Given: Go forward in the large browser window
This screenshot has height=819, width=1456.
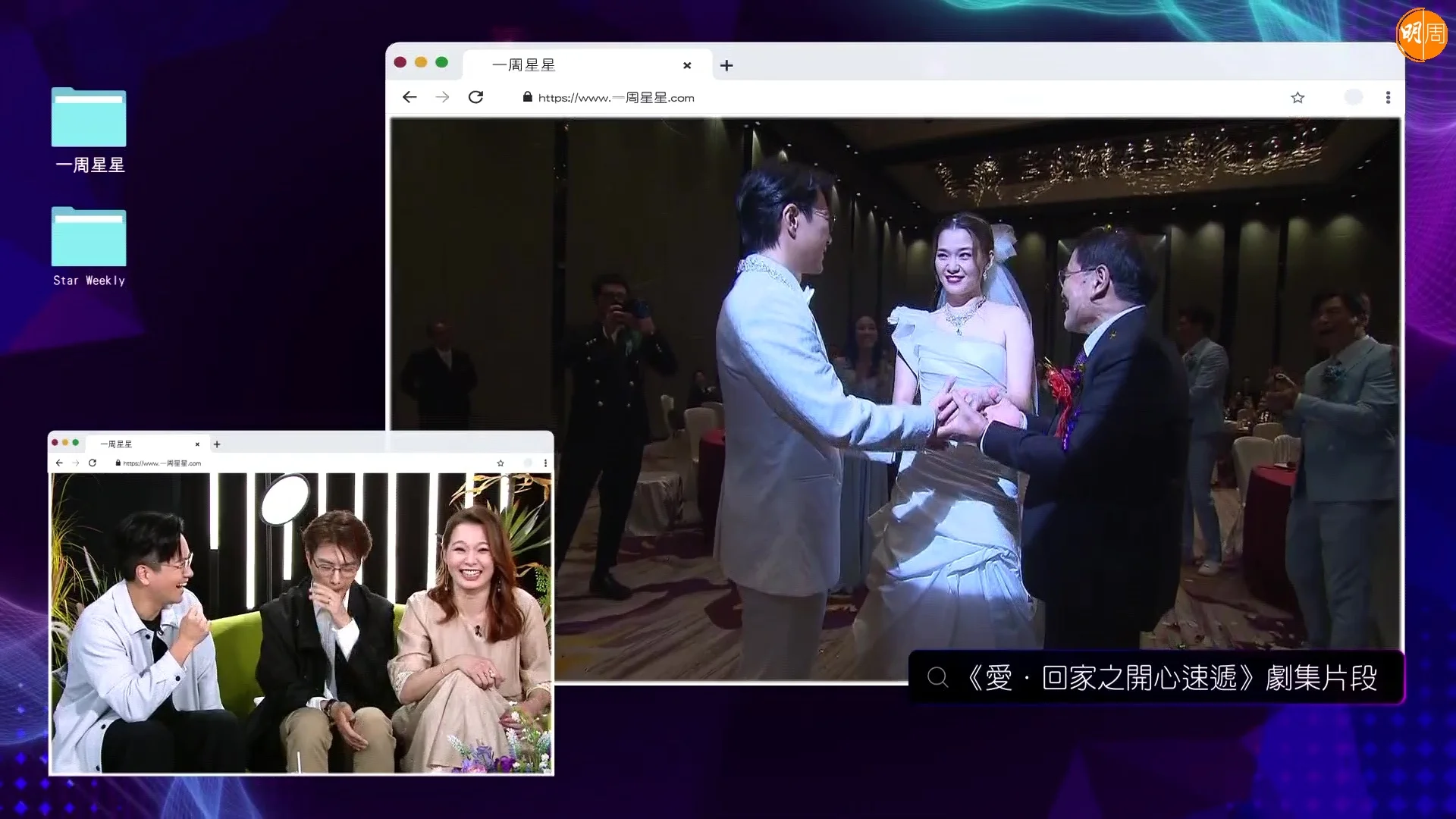Looking at the screenshot, I should (443, 97).
